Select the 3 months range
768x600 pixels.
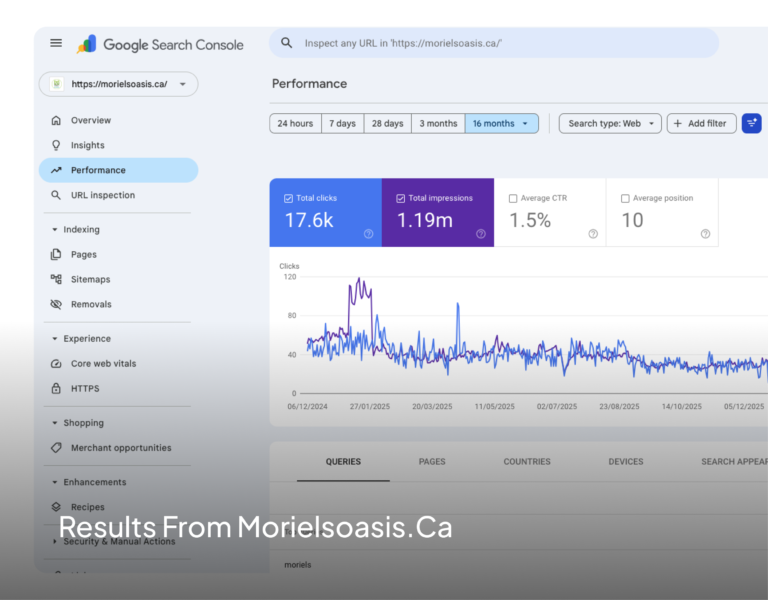pos(438,123)
